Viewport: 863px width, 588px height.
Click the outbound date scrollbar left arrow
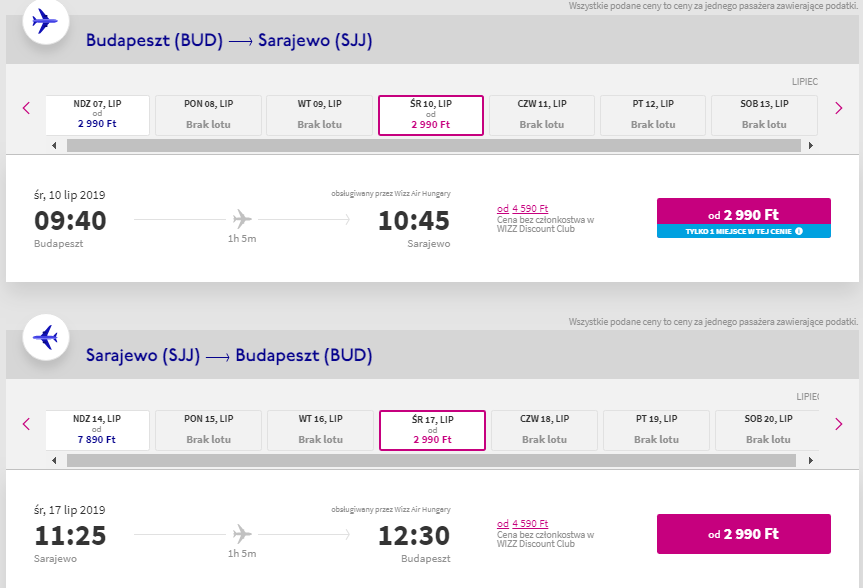[54, 145]
